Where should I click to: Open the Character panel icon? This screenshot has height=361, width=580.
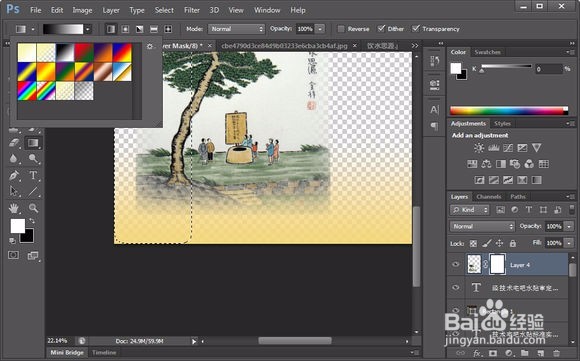434,110
